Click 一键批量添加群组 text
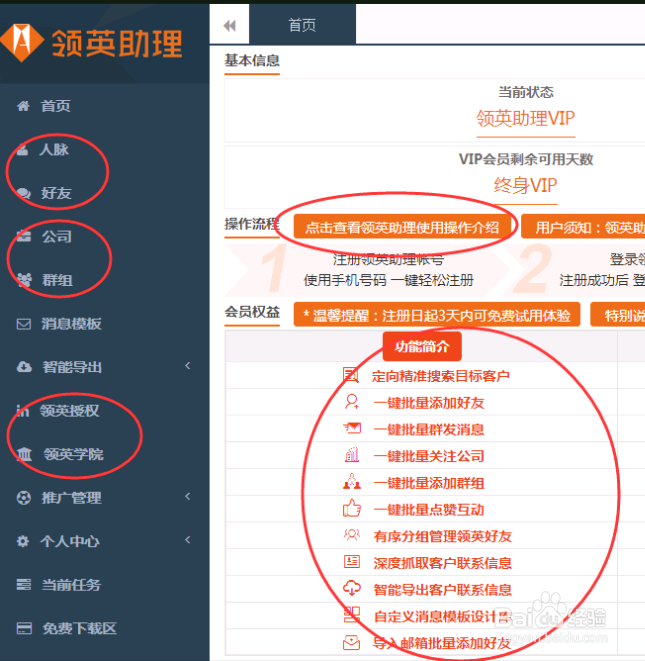 pyautogui.click(x=429, y=483)
